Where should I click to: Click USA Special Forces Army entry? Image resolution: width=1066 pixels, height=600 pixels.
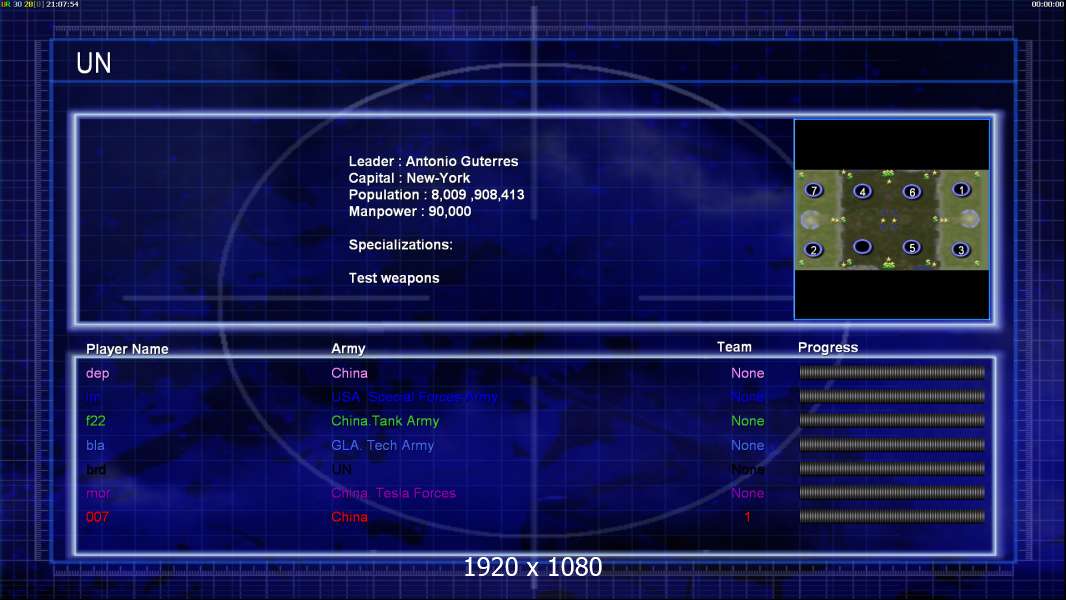[x=414, y=397]
